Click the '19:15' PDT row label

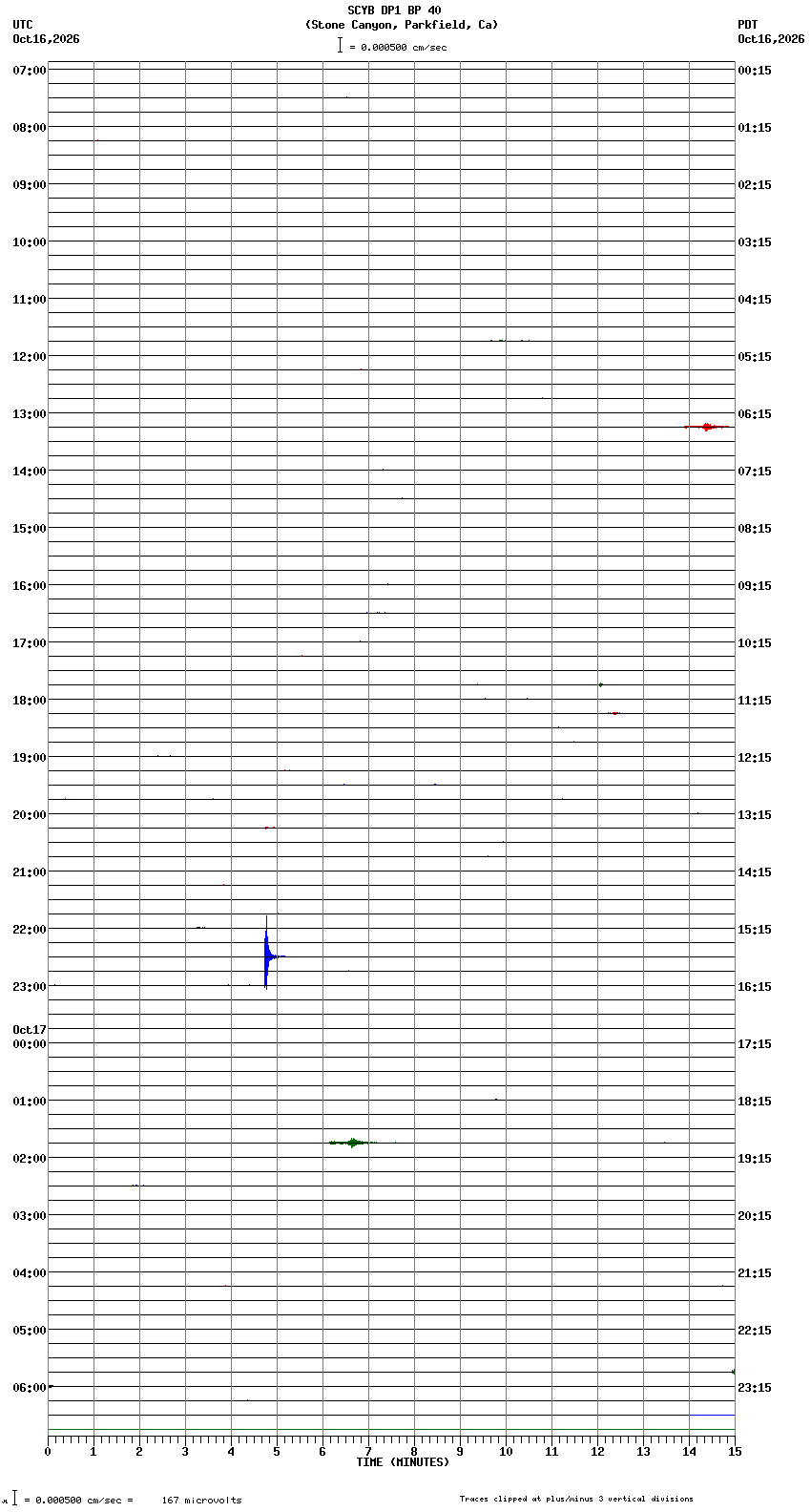click(x=755, y=1159)
